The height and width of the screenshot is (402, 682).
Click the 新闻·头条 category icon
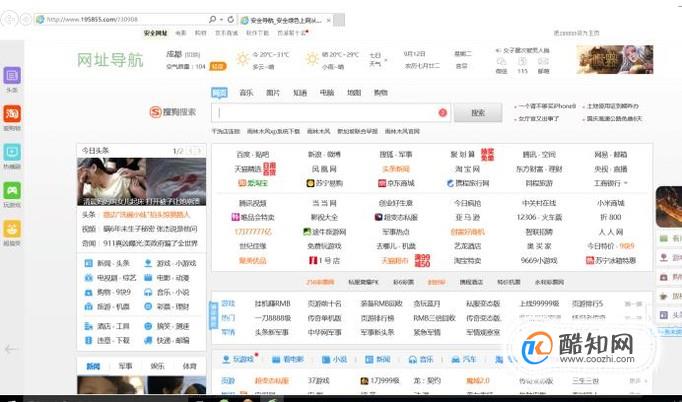(88, 263)
